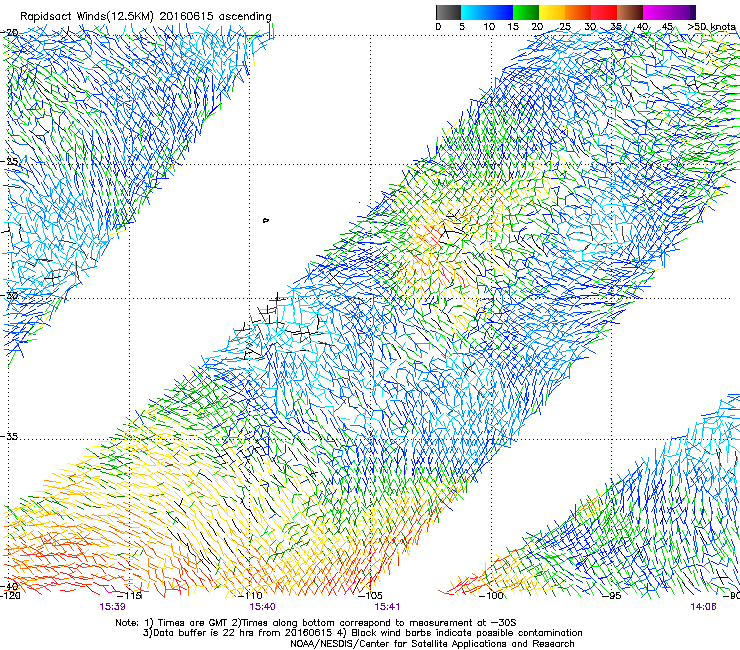The width and height of the screenshot is (740, 650).
Task: Click the -110 longitude axis label
Action: click(x=251, y=596)
